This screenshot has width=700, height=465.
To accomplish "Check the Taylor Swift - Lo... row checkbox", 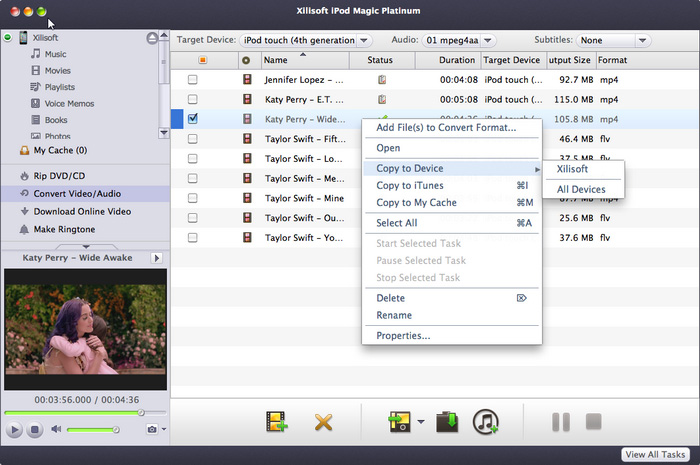I will [x=192, y=158].
